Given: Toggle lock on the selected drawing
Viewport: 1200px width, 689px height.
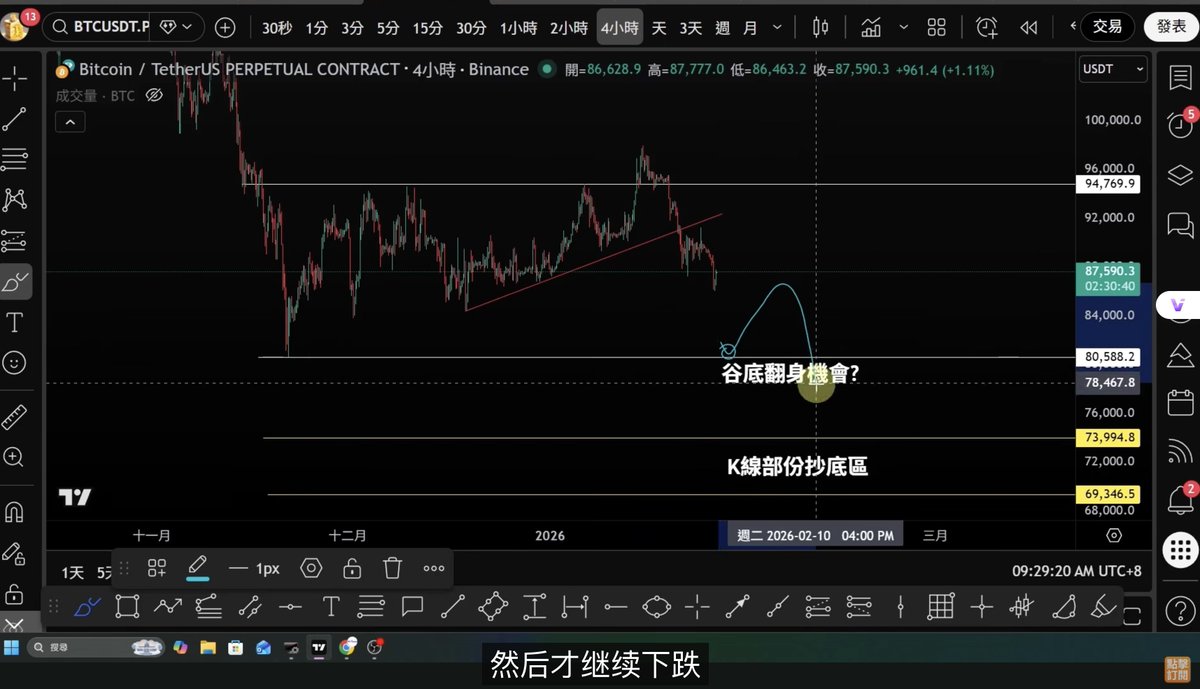Looking at the screenshot, I should tap(352, 568).
